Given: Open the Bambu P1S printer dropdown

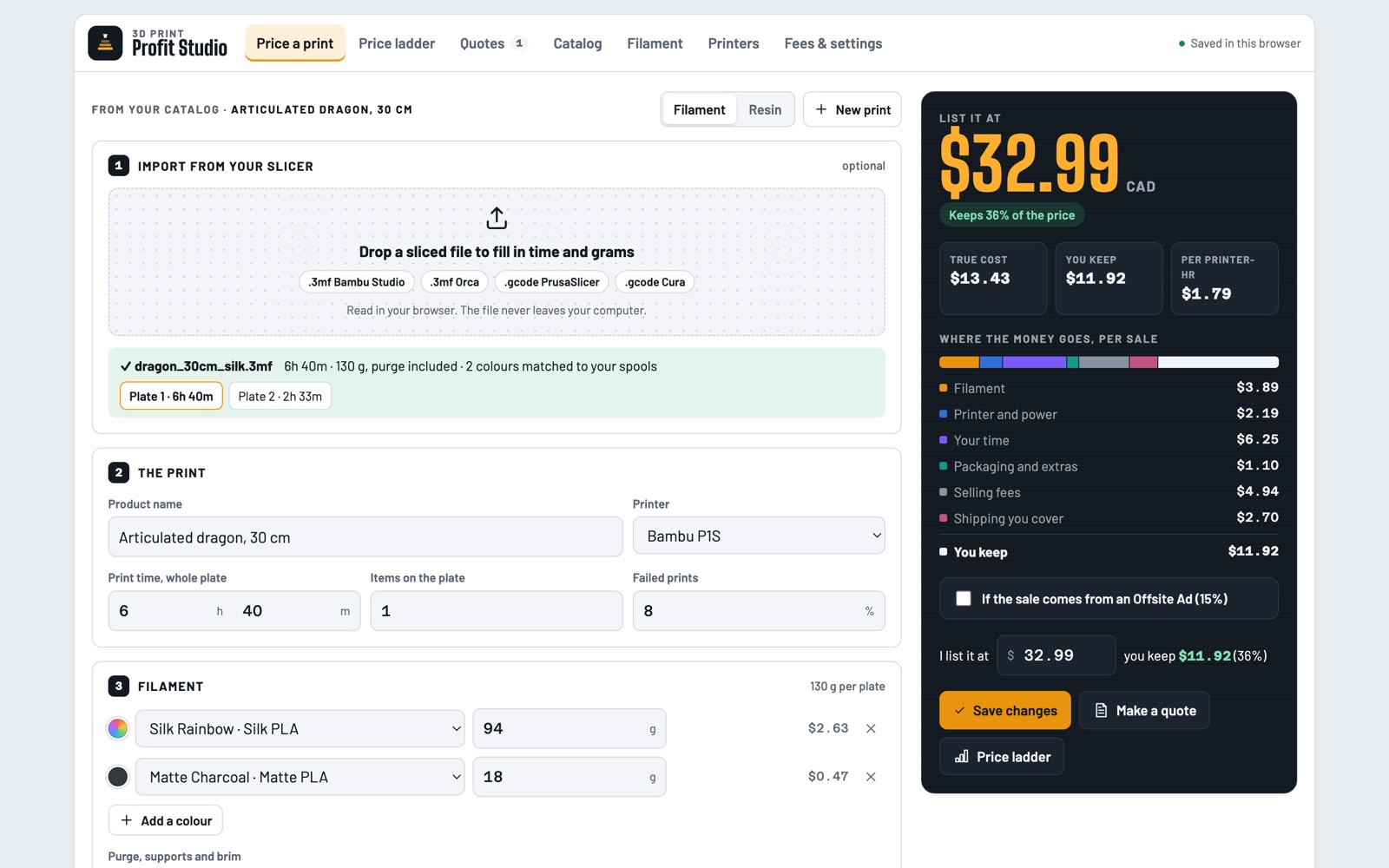Looking at the screenshot, I should (759, 536).
